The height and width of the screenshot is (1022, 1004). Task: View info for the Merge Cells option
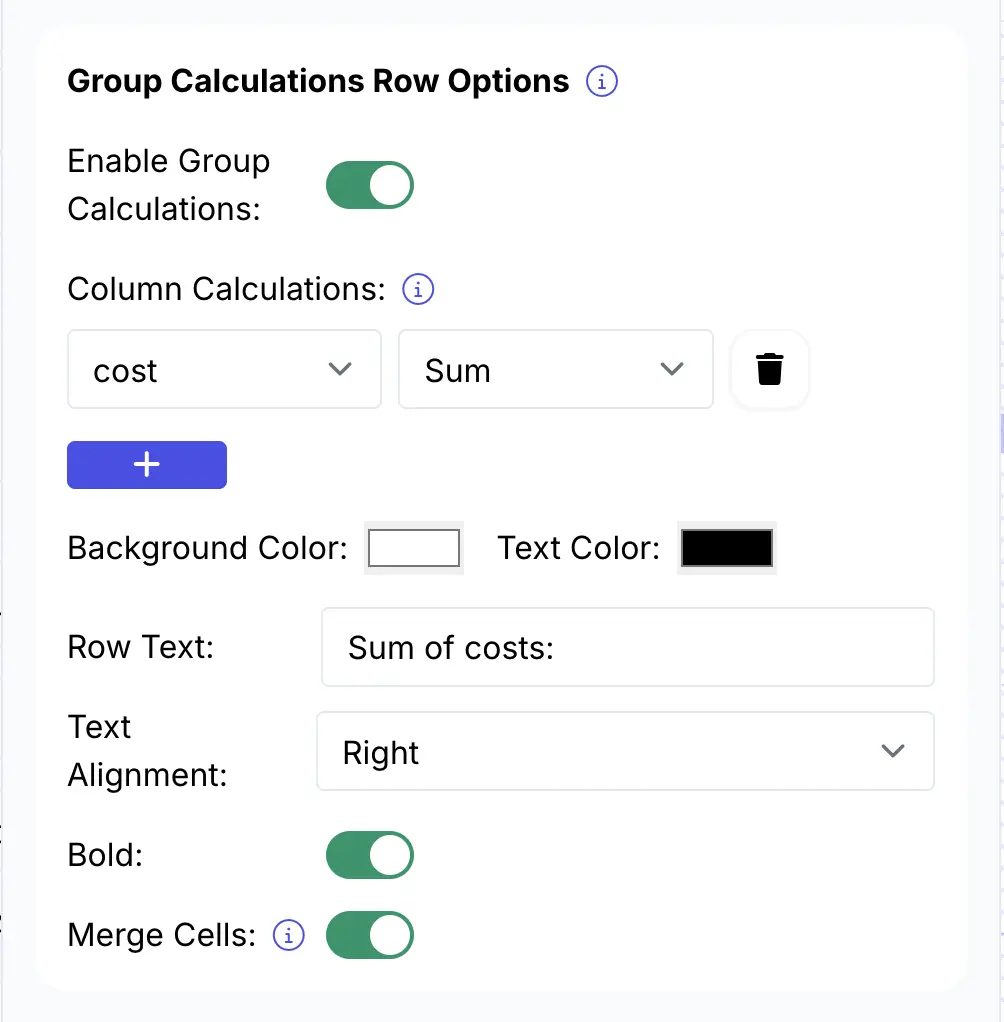pyautogui.click(x=288, y=935)
